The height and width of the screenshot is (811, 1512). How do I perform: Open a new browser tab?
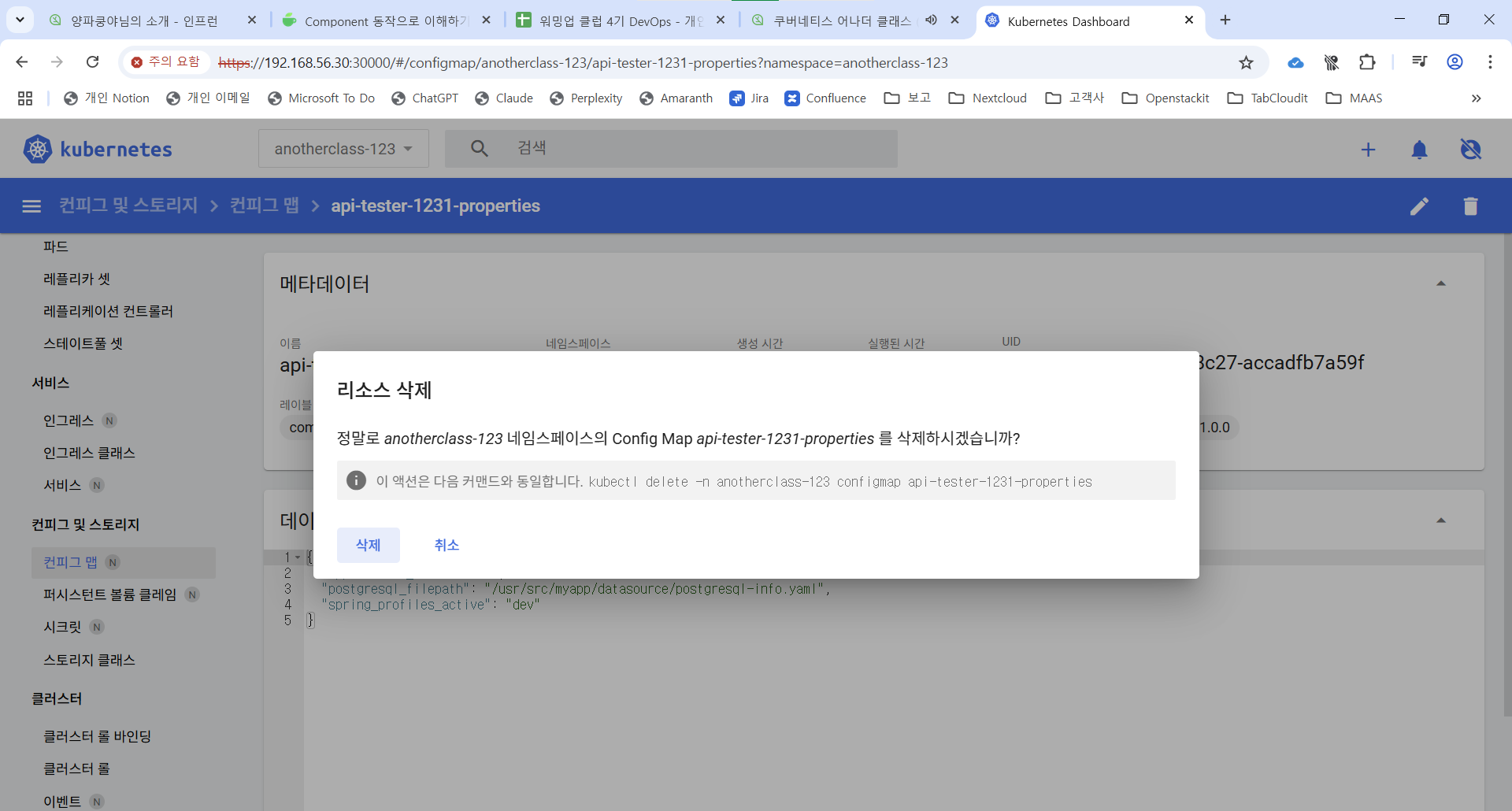[x=1225, y=20]
